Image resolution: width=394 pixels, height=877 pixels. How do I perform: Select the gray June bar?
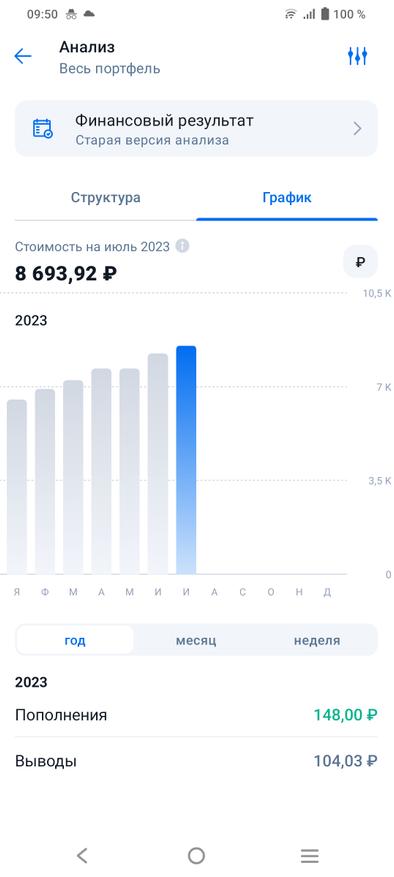point(158,464)
